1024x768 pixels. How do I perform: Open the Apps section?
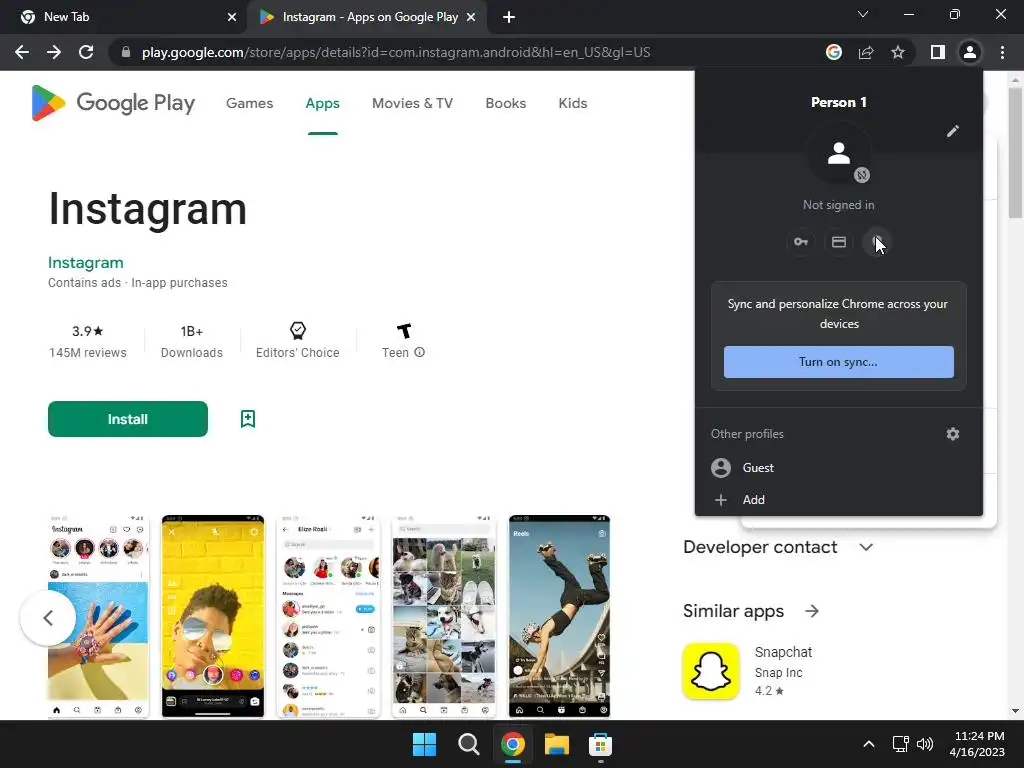click(x=323, y=103)
